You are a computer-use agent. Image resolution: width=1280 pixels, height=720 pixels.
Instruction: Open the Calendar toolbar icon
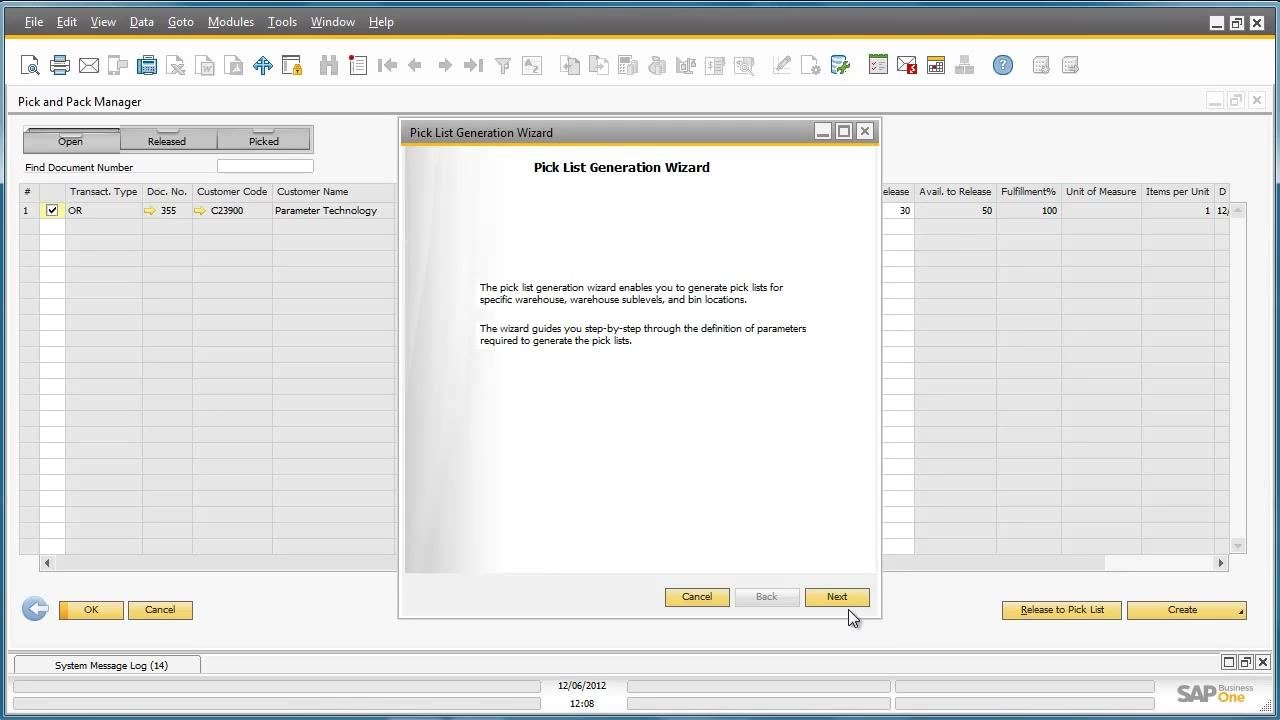936,66
